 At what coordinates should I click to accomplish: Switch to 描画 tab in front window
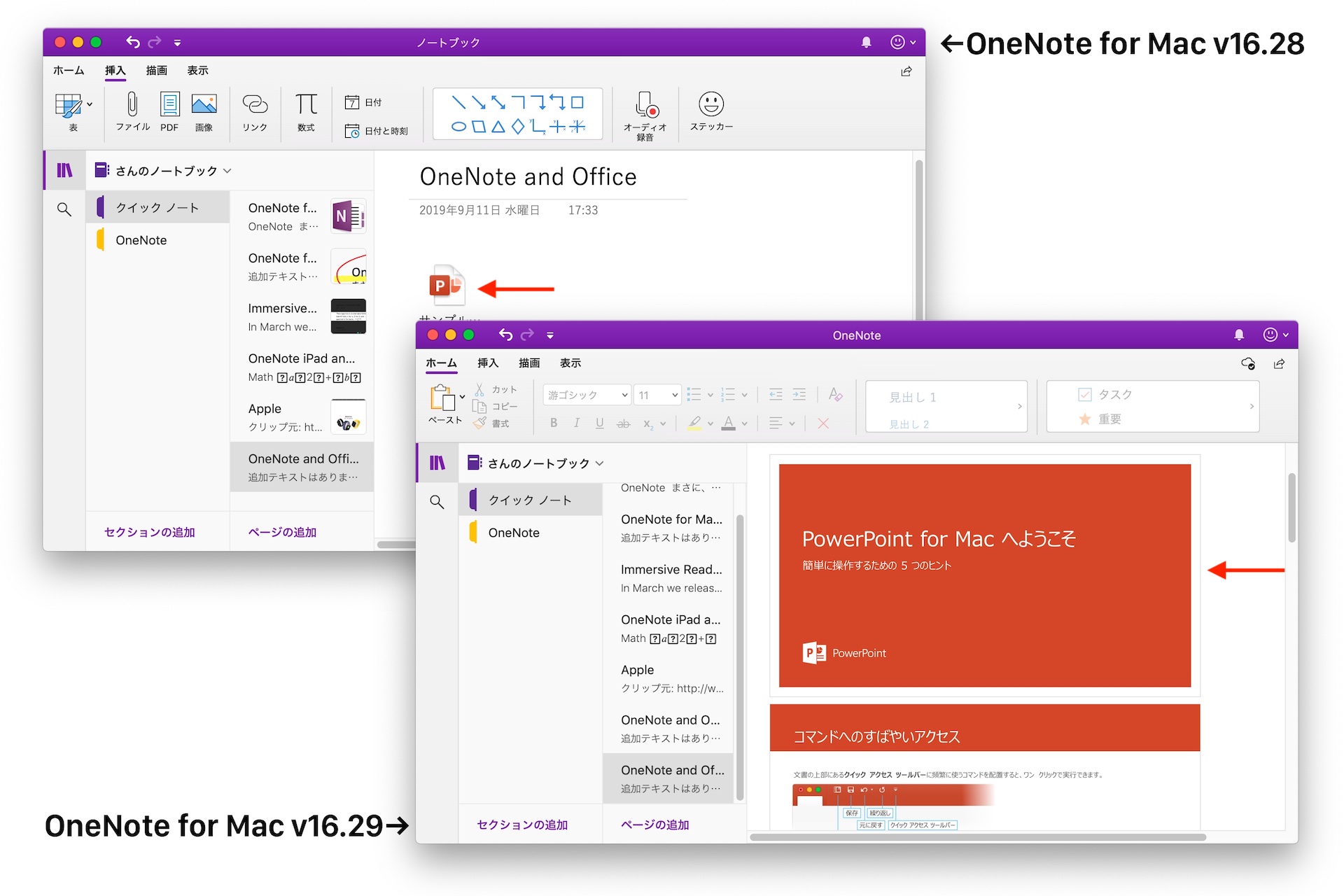pos(529,363)
